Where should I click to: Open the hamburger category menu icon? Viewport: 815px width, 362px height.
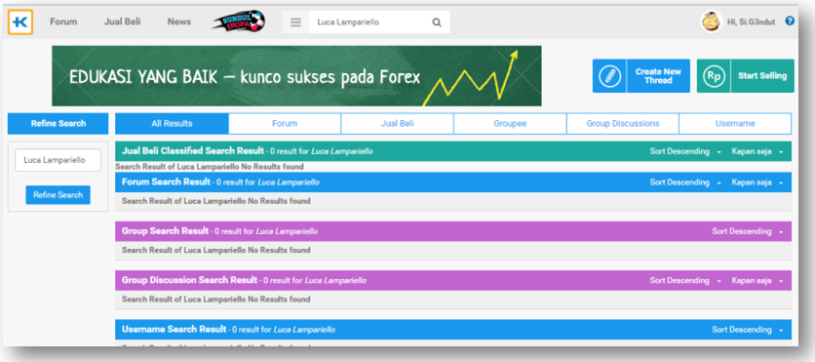296,22
